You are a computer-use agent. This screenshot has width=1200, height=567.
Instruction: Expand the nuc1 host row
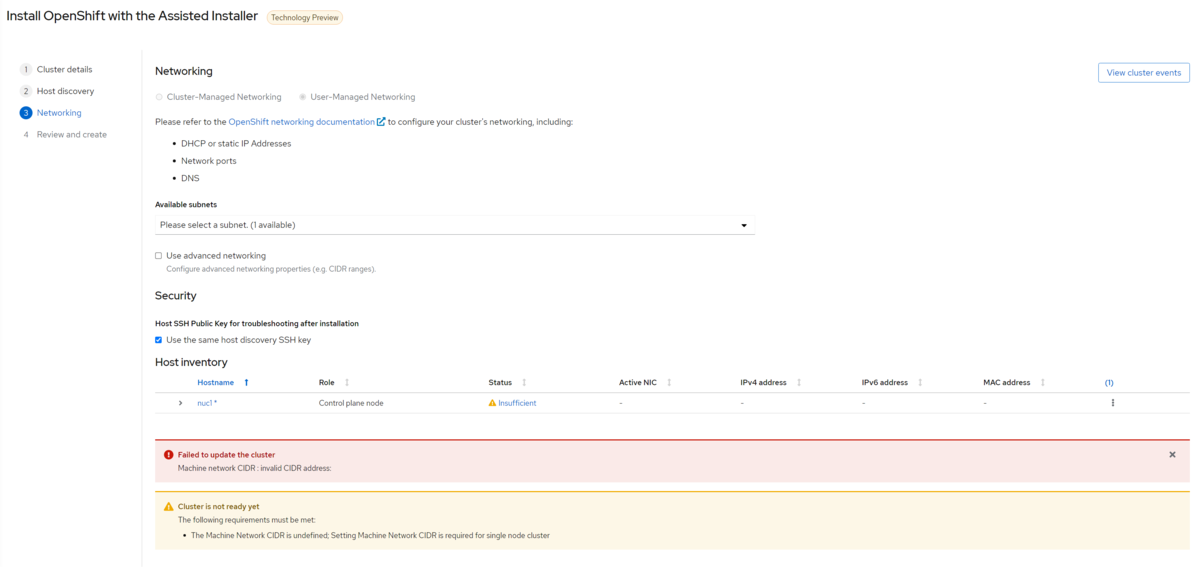coord(180,403)
